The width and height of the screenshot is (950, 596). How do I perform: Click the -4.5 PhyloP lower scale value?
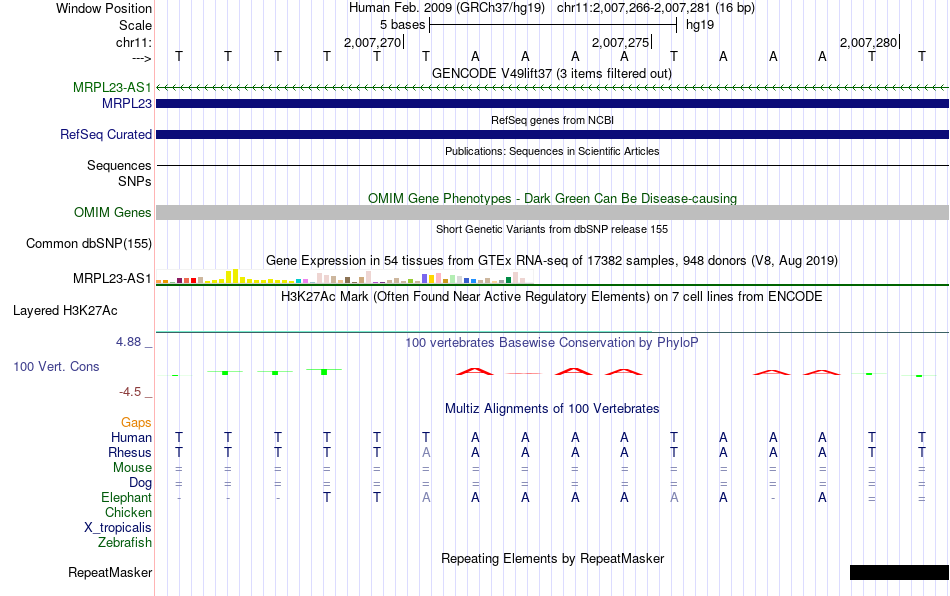(130, 392)
